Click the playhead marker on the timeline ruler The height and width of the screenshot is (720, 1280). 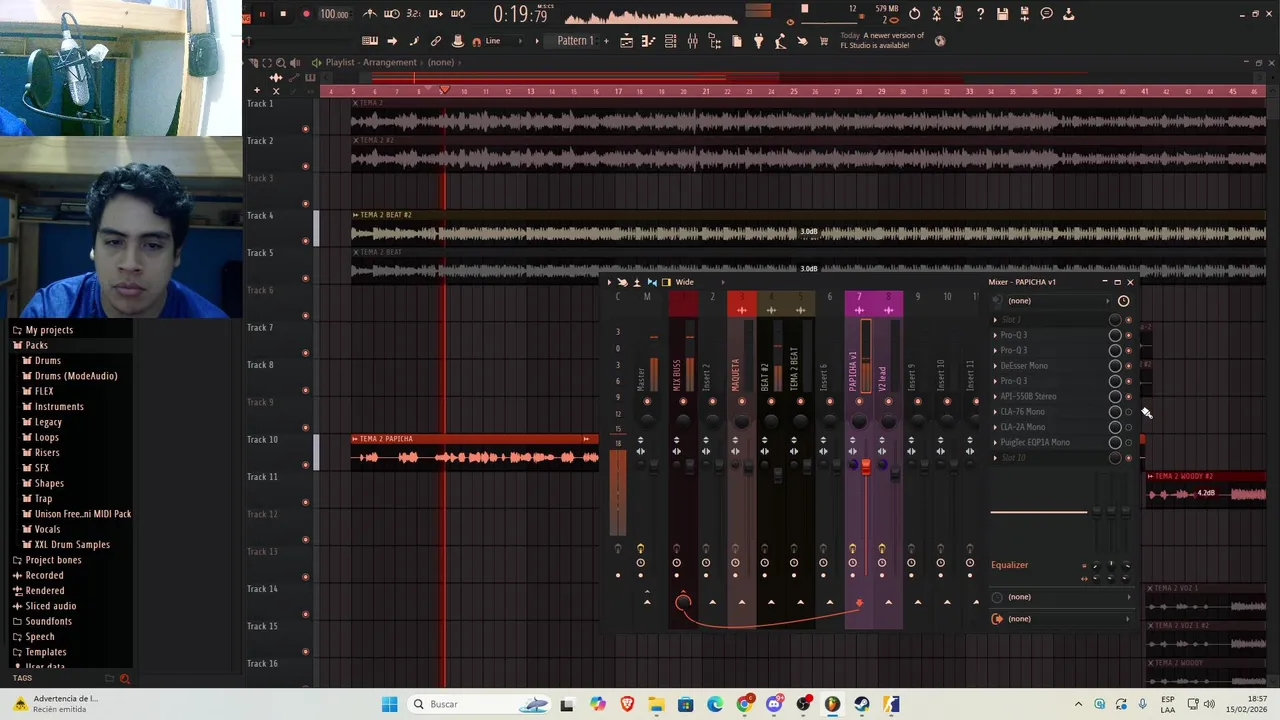[444, 91]
